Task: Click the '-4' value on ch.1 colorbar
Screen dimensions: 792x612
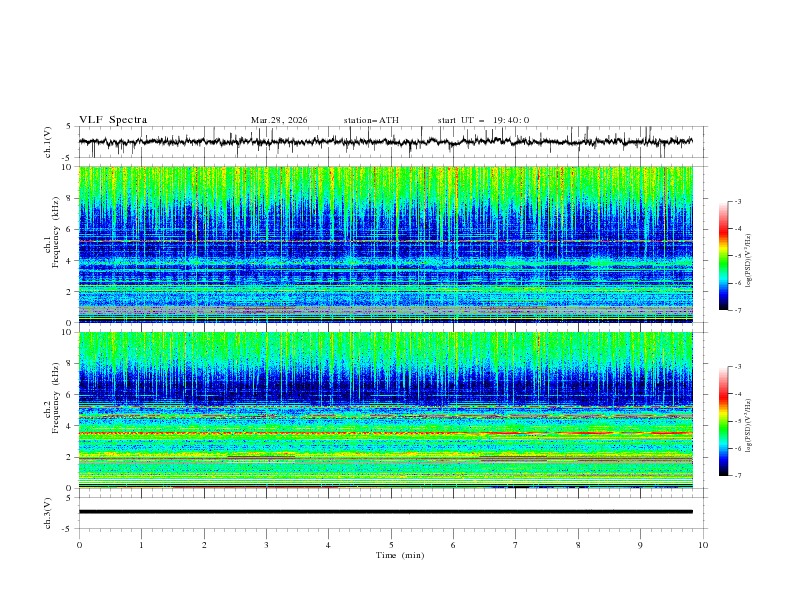Action: pyautogui.click(x=738, y=229)
